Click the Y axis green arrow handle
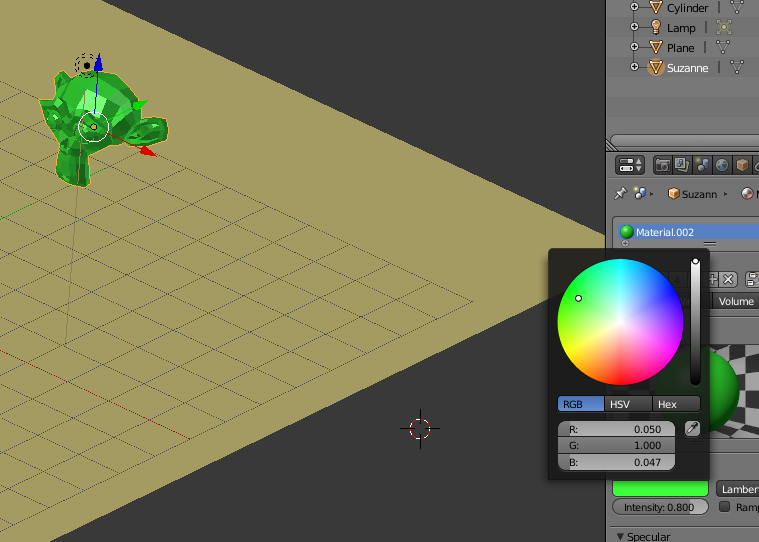759x542 pixels. pyautogui.click(x=139, y=105)
